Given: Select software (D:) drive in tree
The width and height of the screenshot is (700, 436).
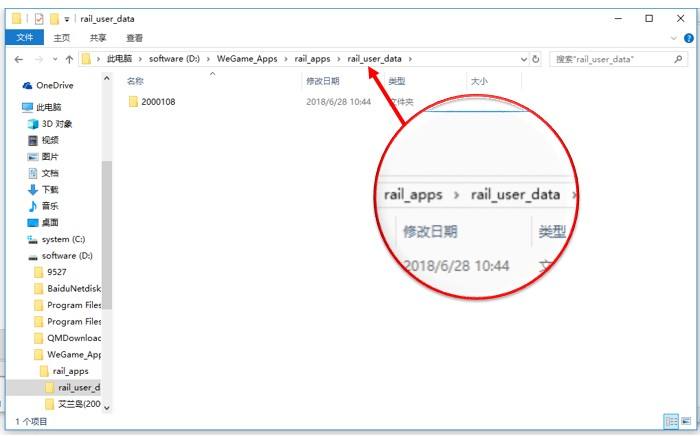Looking at the screenshot, I should pyautogui.click(x=67, y=256).
